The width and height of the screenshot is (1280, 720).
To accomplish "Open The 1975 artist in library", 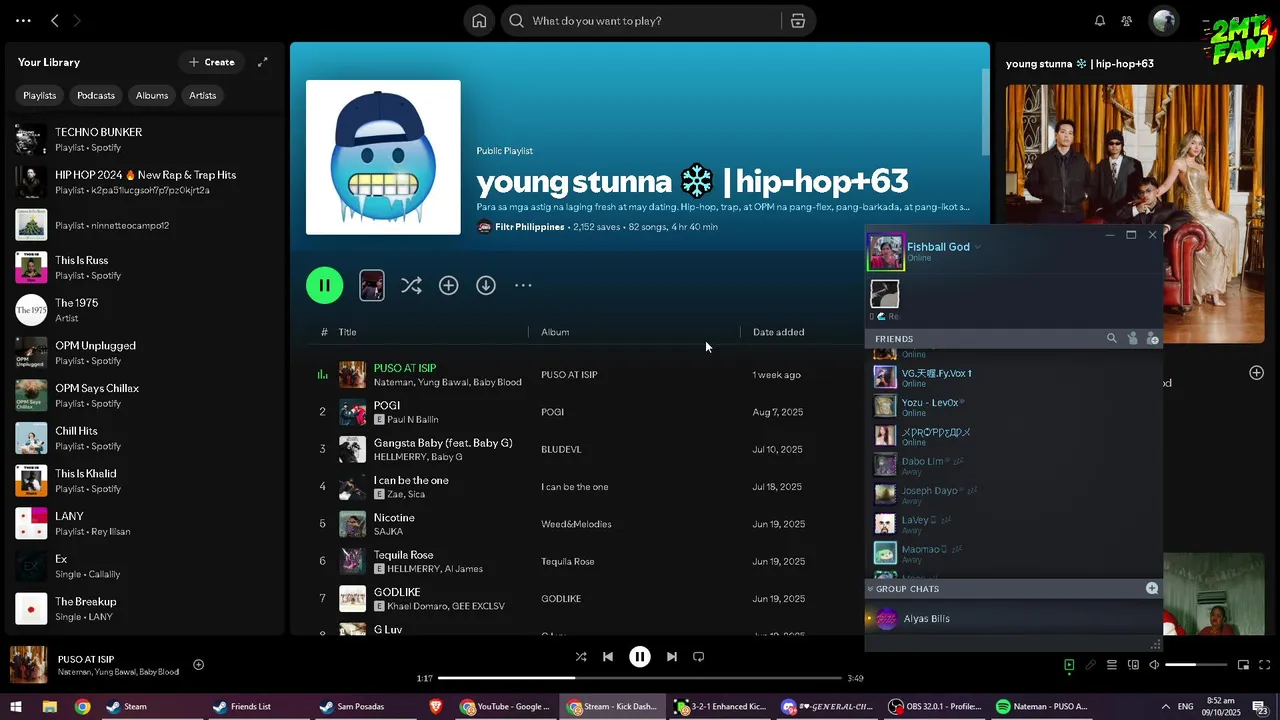I will (x=145, y=310).
